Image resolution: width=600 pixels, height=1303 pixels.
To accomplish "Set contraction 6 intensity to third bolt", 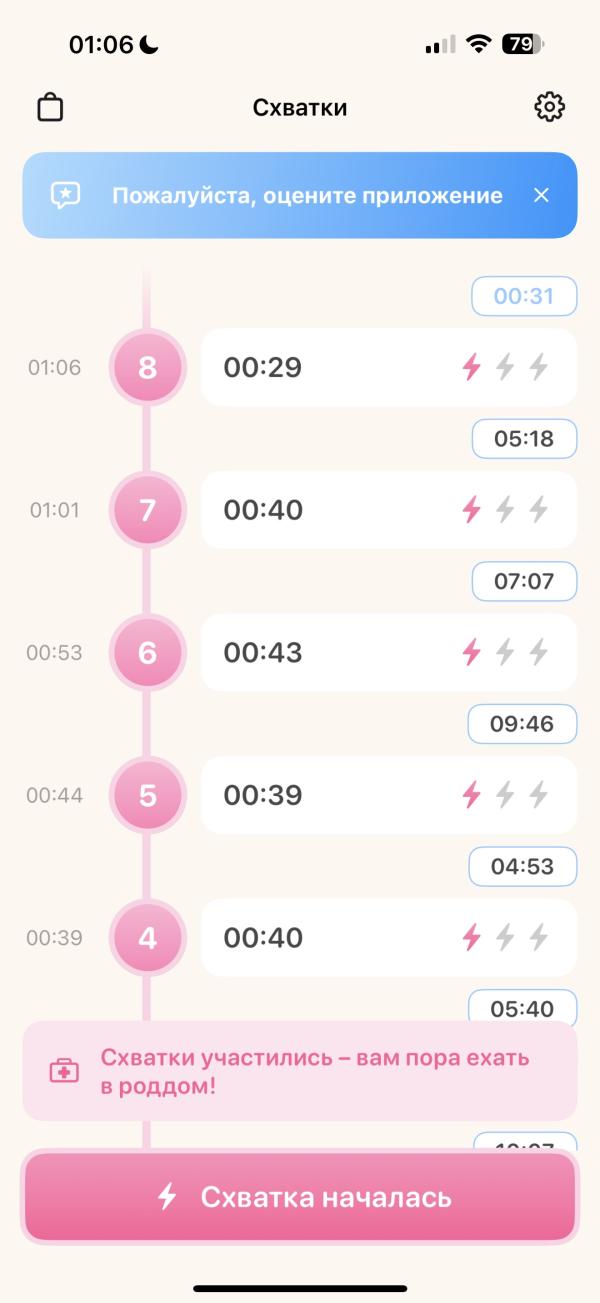I will click(539, 653).
